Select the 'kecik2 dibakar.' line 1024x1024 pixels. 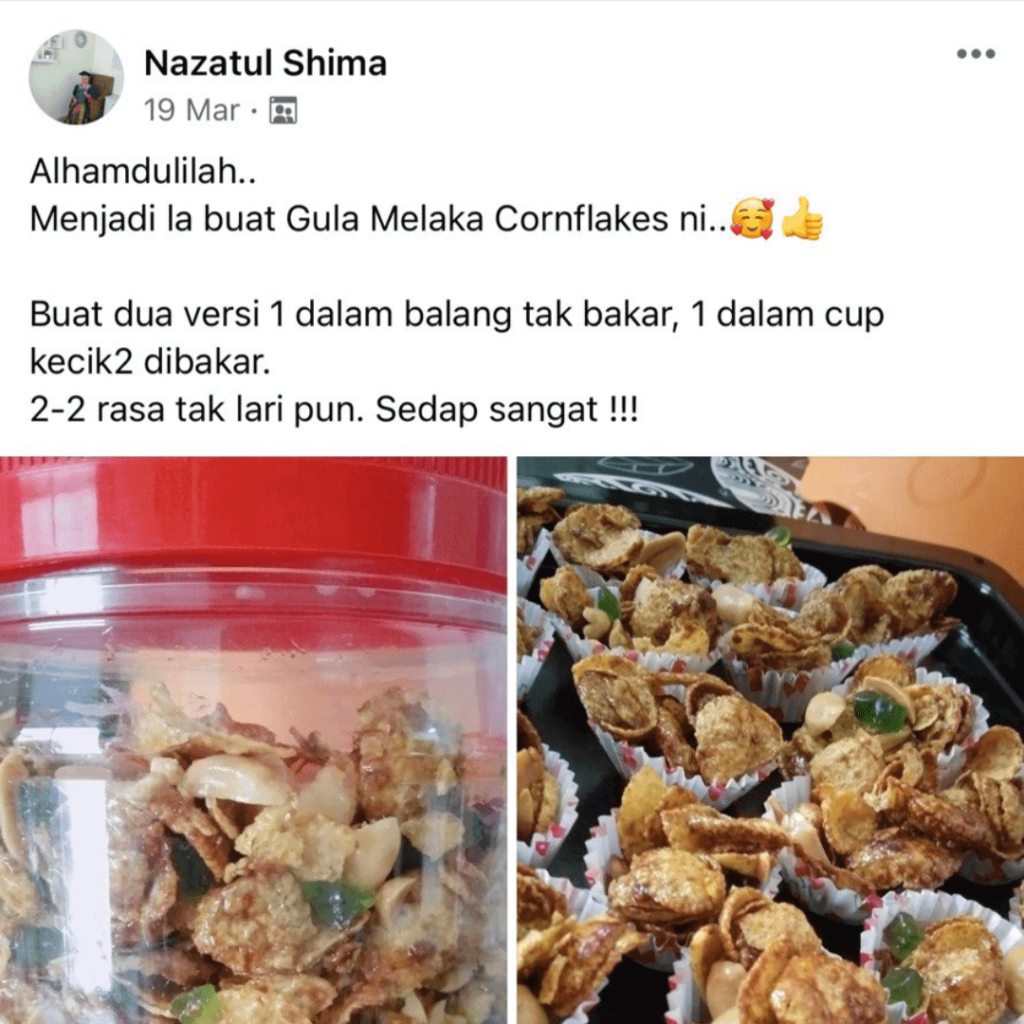pos(150,362)
